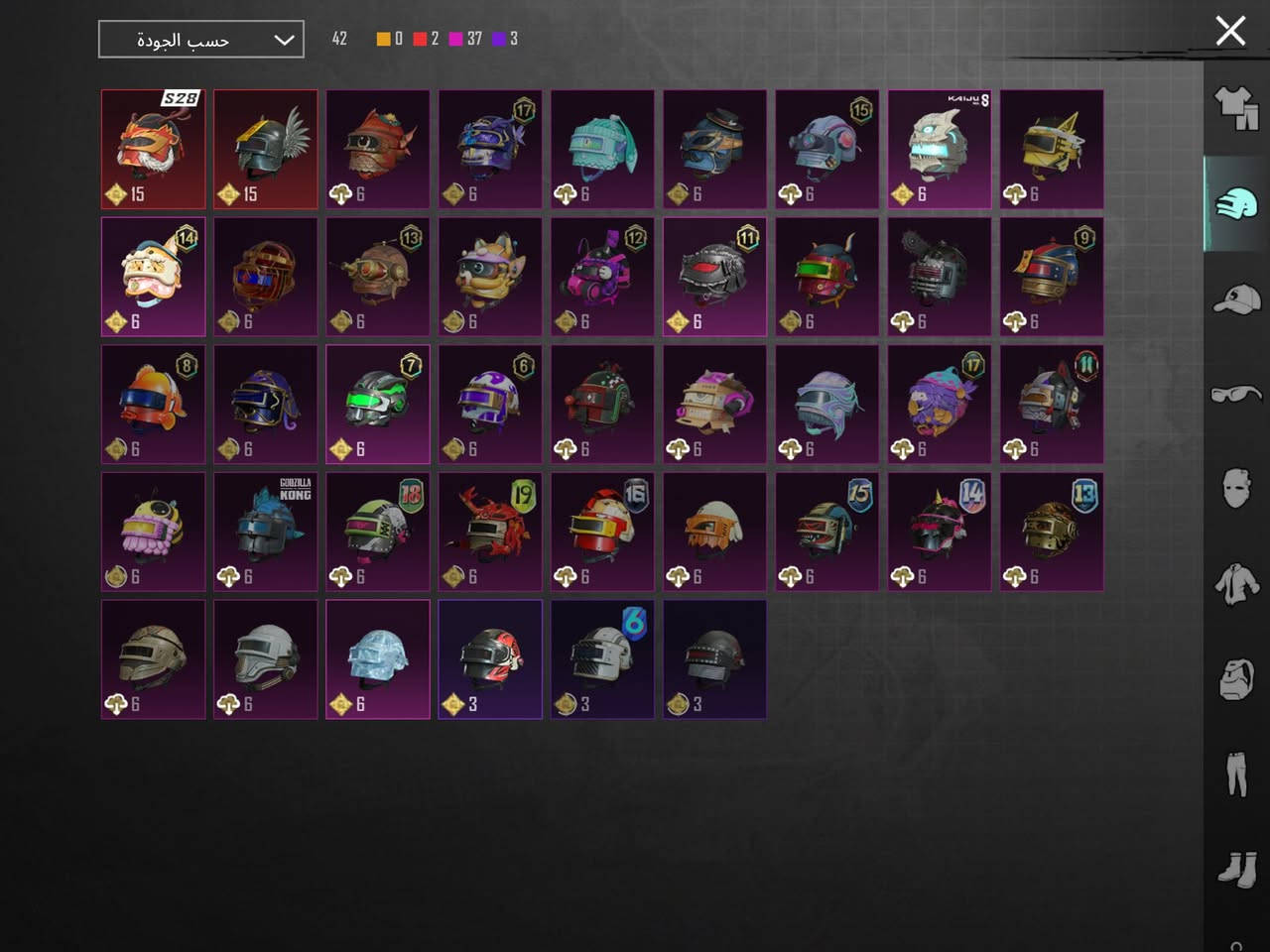Image resolution: width=1270 pixels, height=952 pixels.
Task: Select the Godzilla Kong helmet skin
Action: coord(266,532)
